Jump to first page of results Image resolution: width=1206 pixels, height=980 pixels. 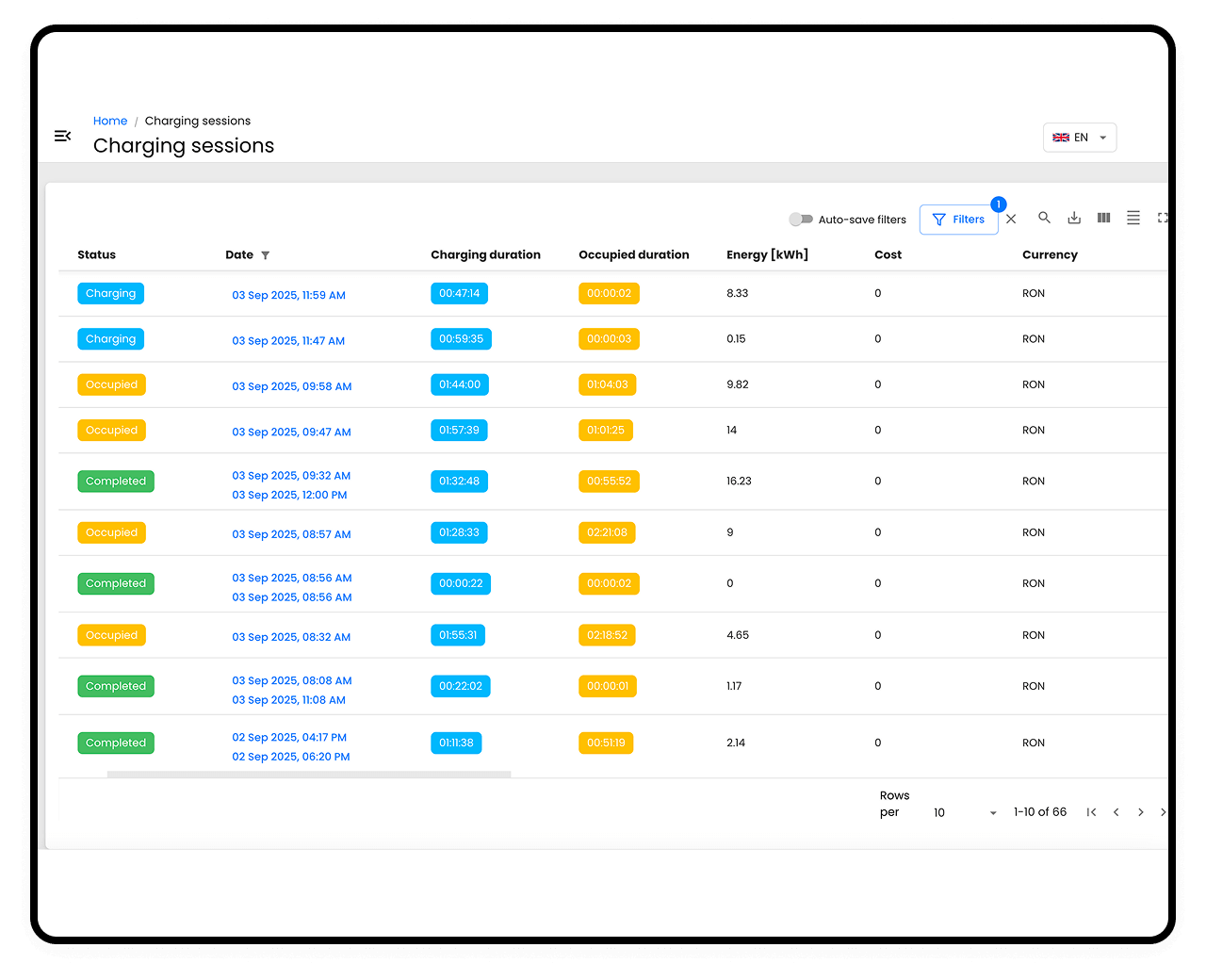point(1091,812)
